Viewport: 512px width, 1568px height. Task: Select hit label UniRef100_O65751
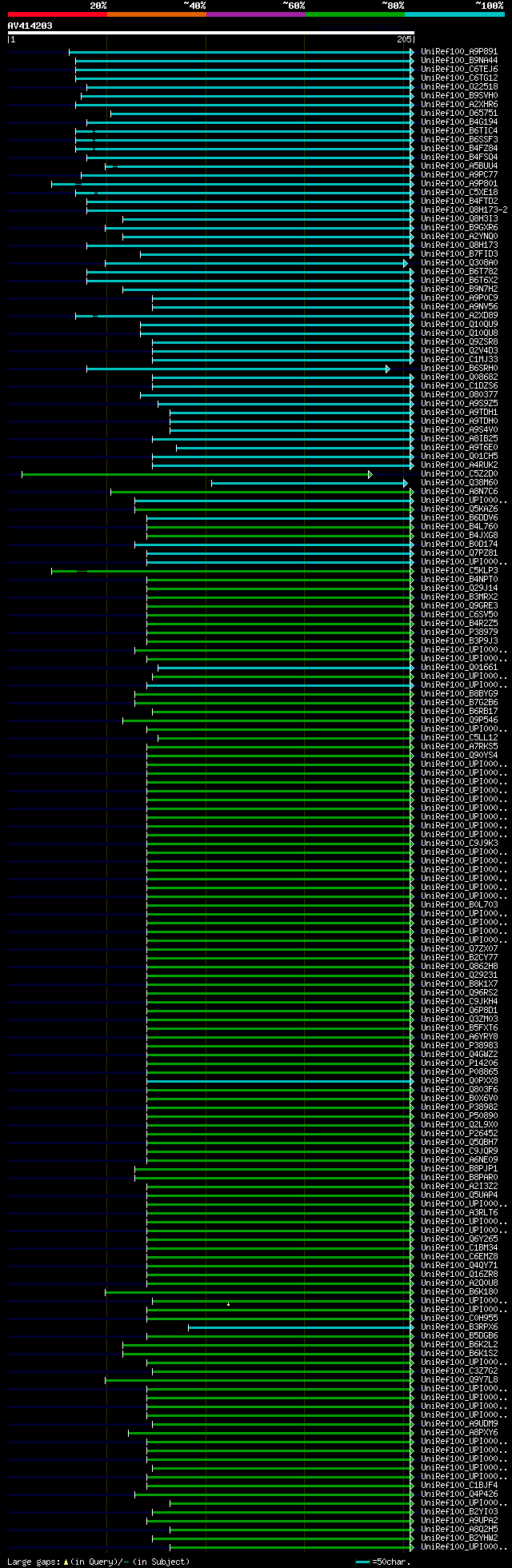point(459,114)
